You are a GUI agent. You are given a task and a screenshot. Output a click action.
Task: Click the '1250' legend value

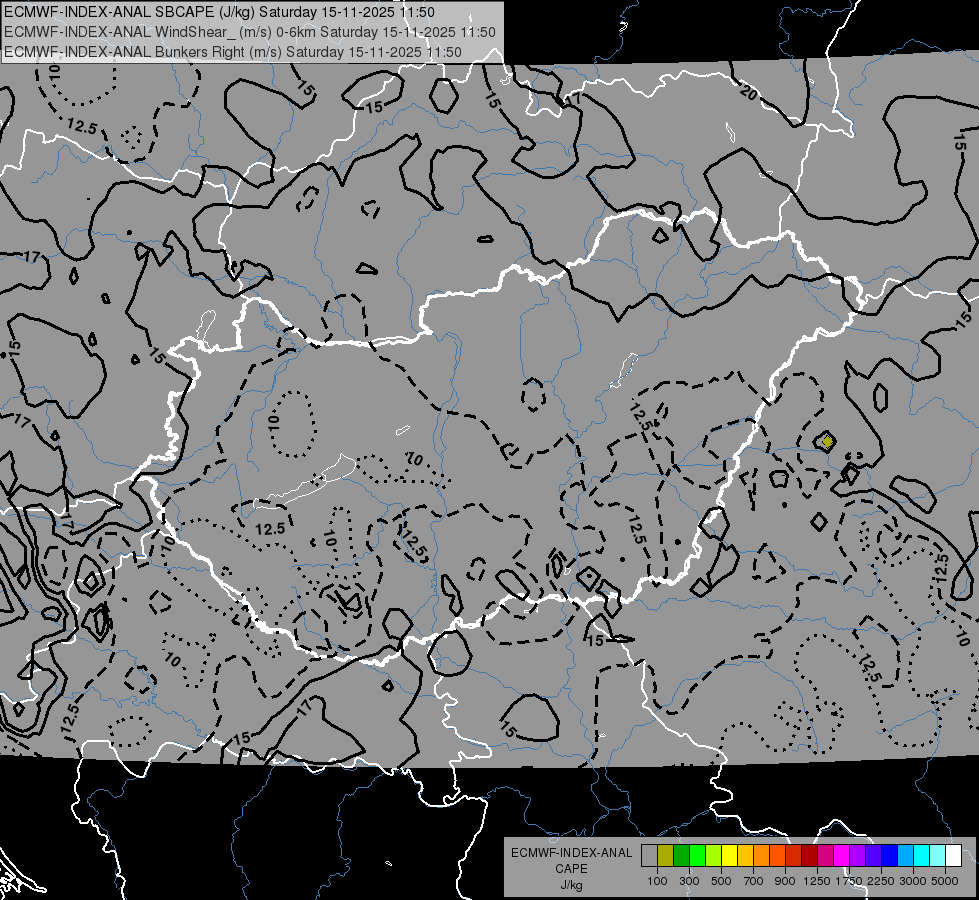(x=817, y=881)
